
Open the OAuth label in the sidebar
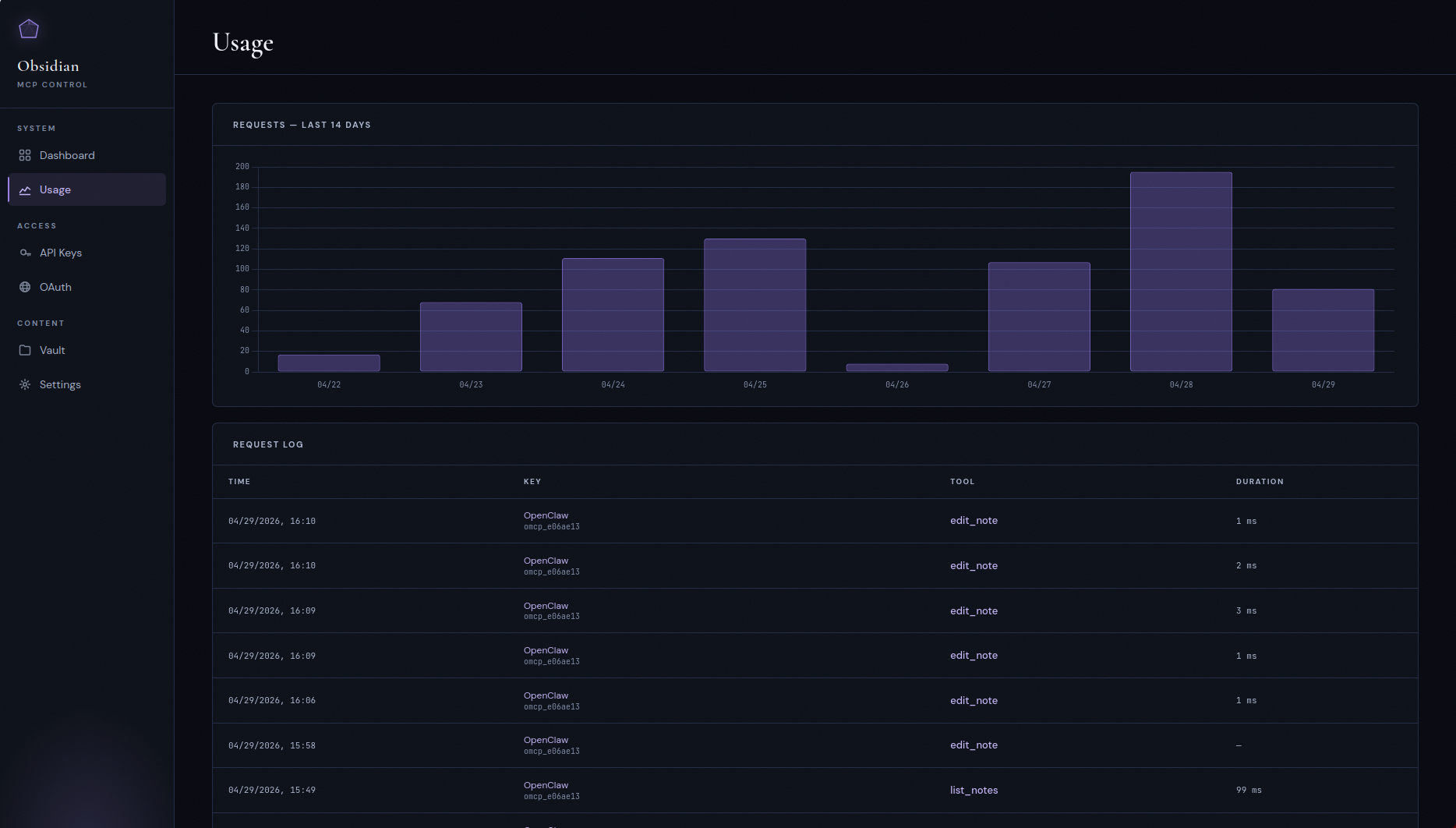coord(55,287)
